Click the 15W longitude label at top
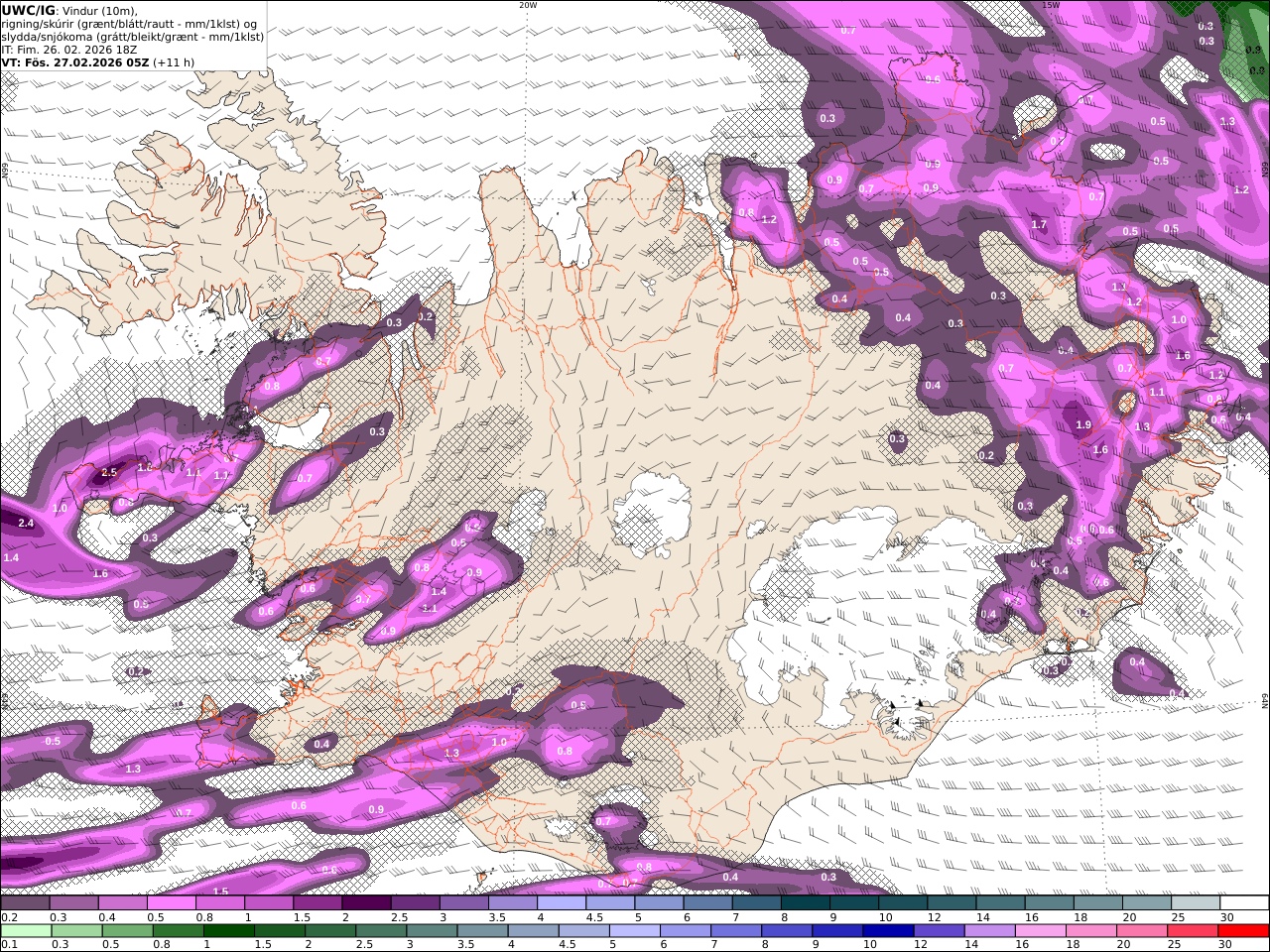Screen dimensions: 1270x952 (x=1051, y=5)
